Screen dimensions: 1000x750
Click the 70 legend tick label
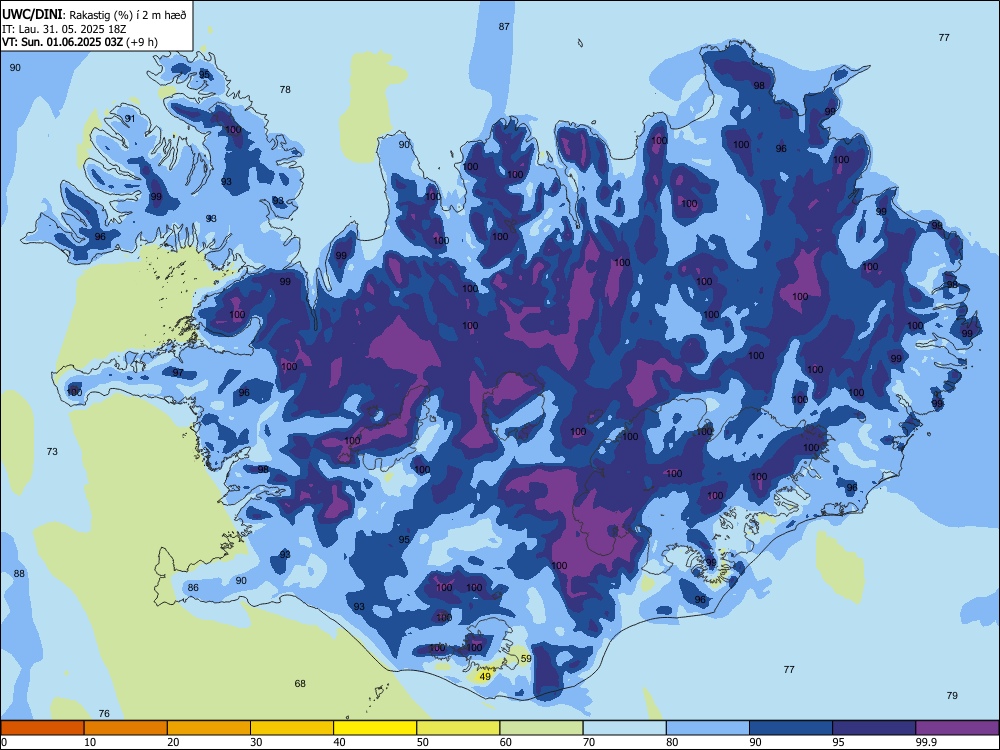tap(589, 742)
